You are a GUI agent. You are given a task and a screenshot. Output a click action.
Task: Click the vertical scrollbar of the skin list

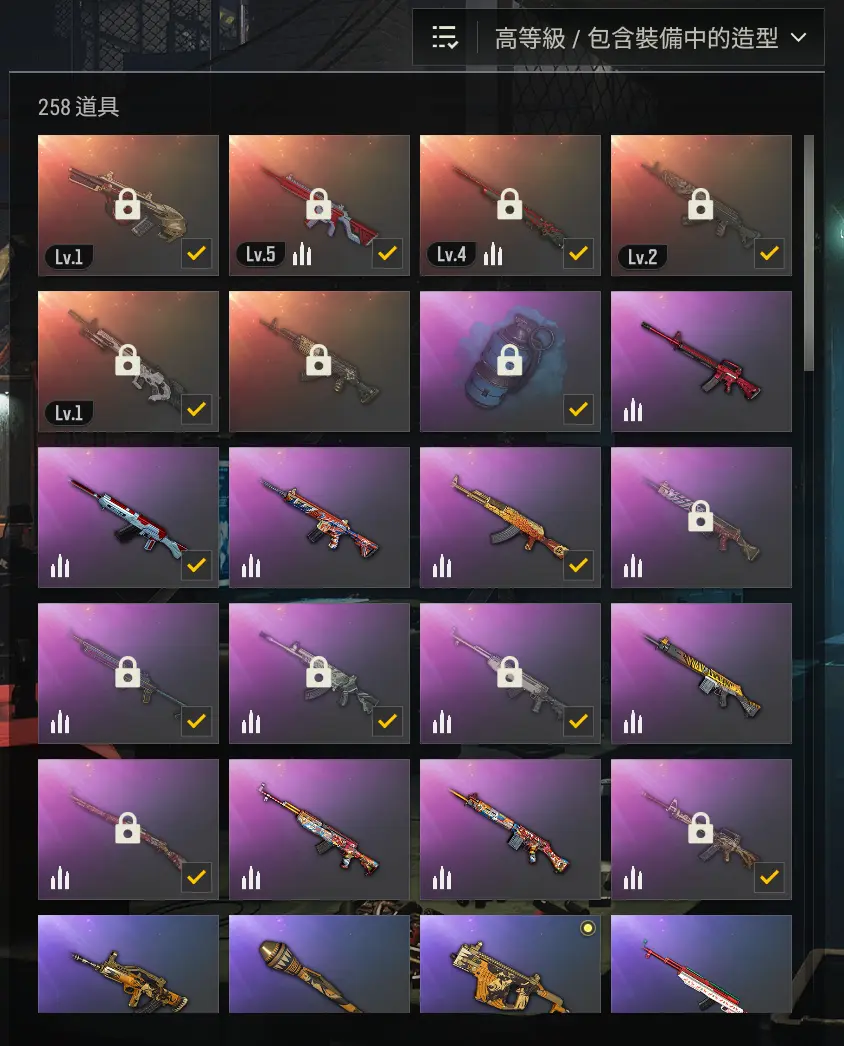[809, 253]
